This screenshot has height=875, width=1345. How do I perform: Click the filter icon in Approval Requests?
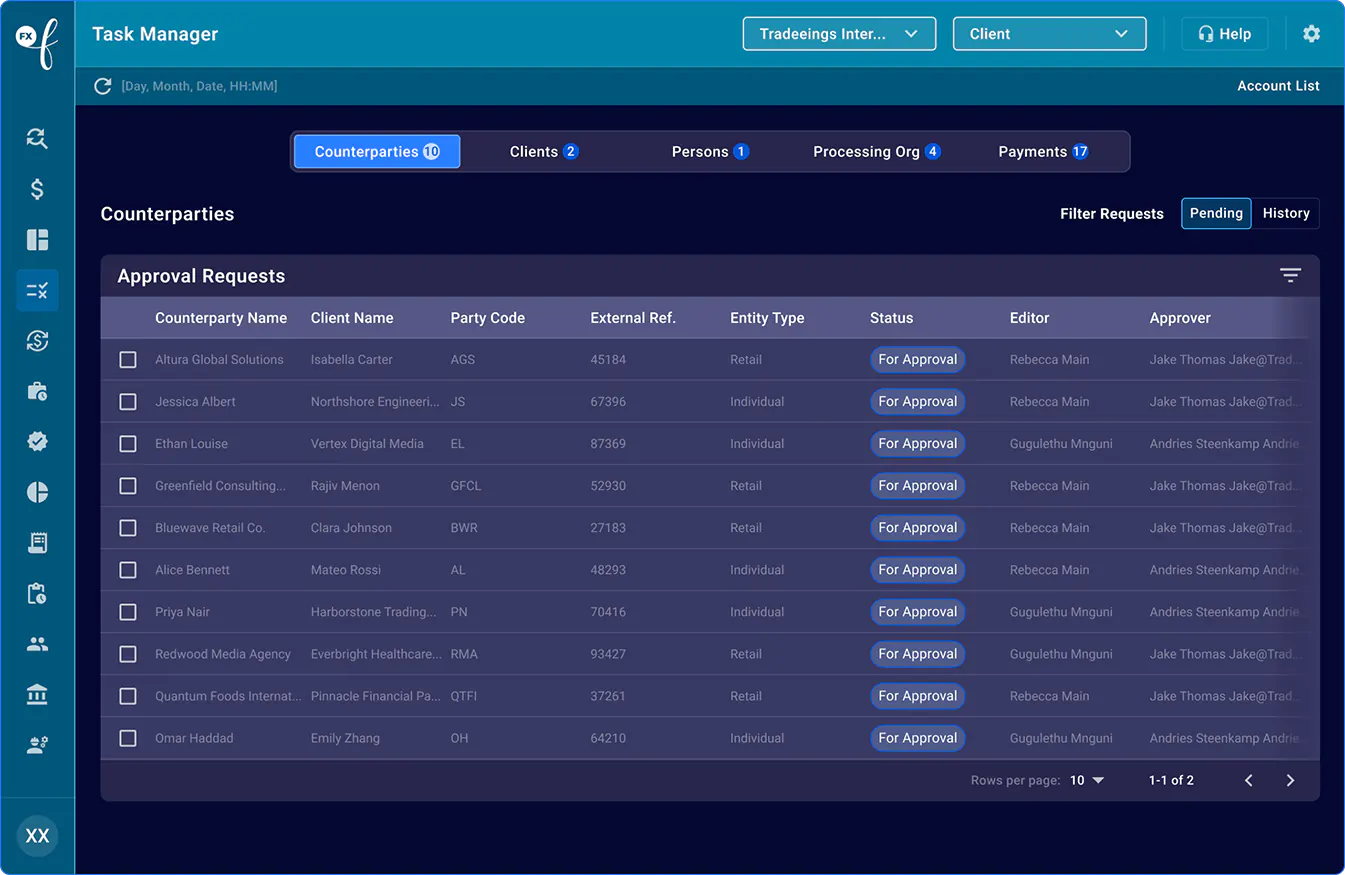1290,276
